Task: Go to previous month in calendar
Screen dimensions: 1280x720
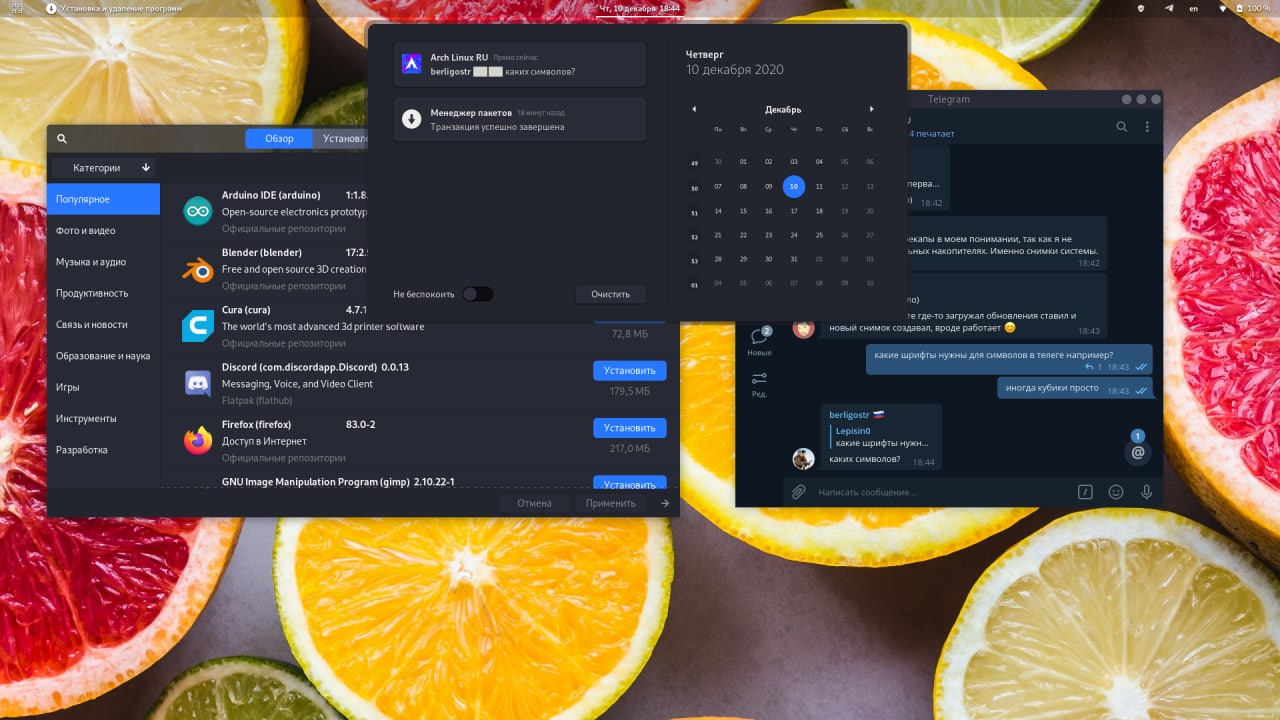Action: tap(694, 109)
